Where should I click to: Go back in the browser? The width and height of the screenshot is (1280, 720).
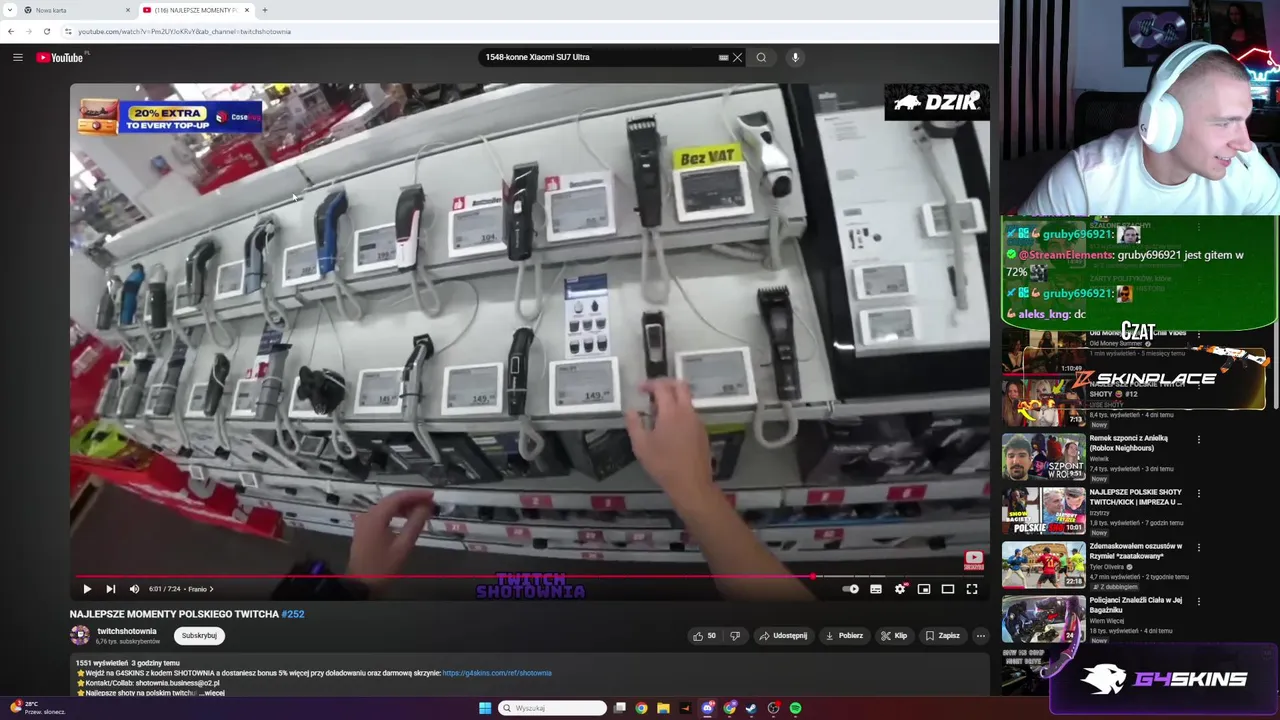coord(11,31)
